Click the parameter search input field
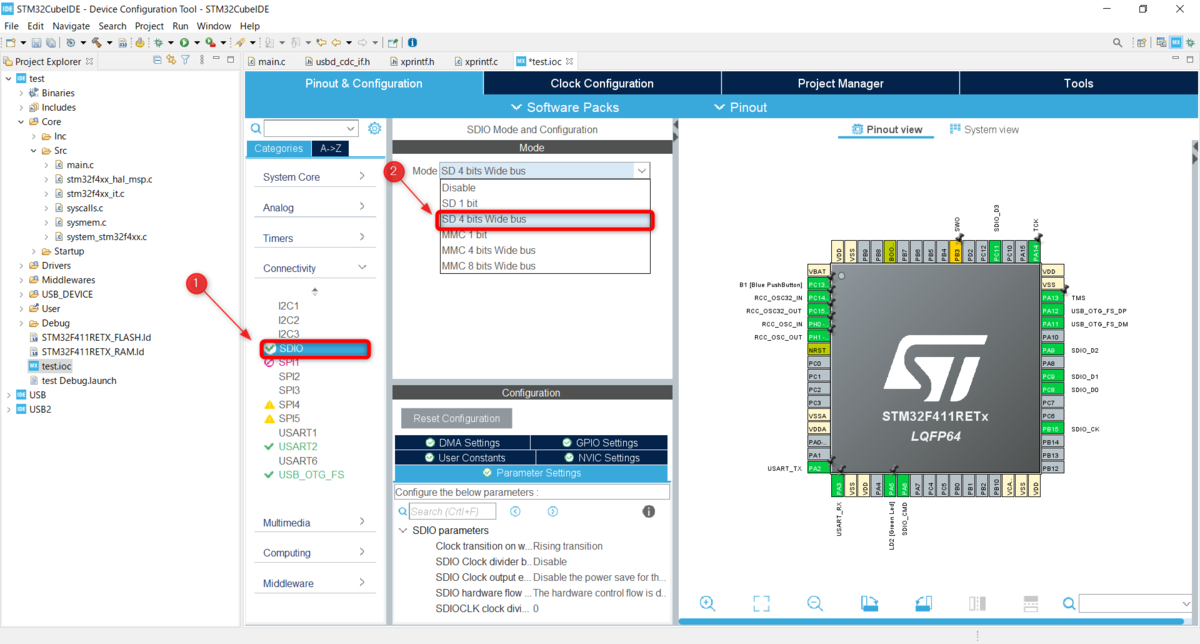 [452, 511]
